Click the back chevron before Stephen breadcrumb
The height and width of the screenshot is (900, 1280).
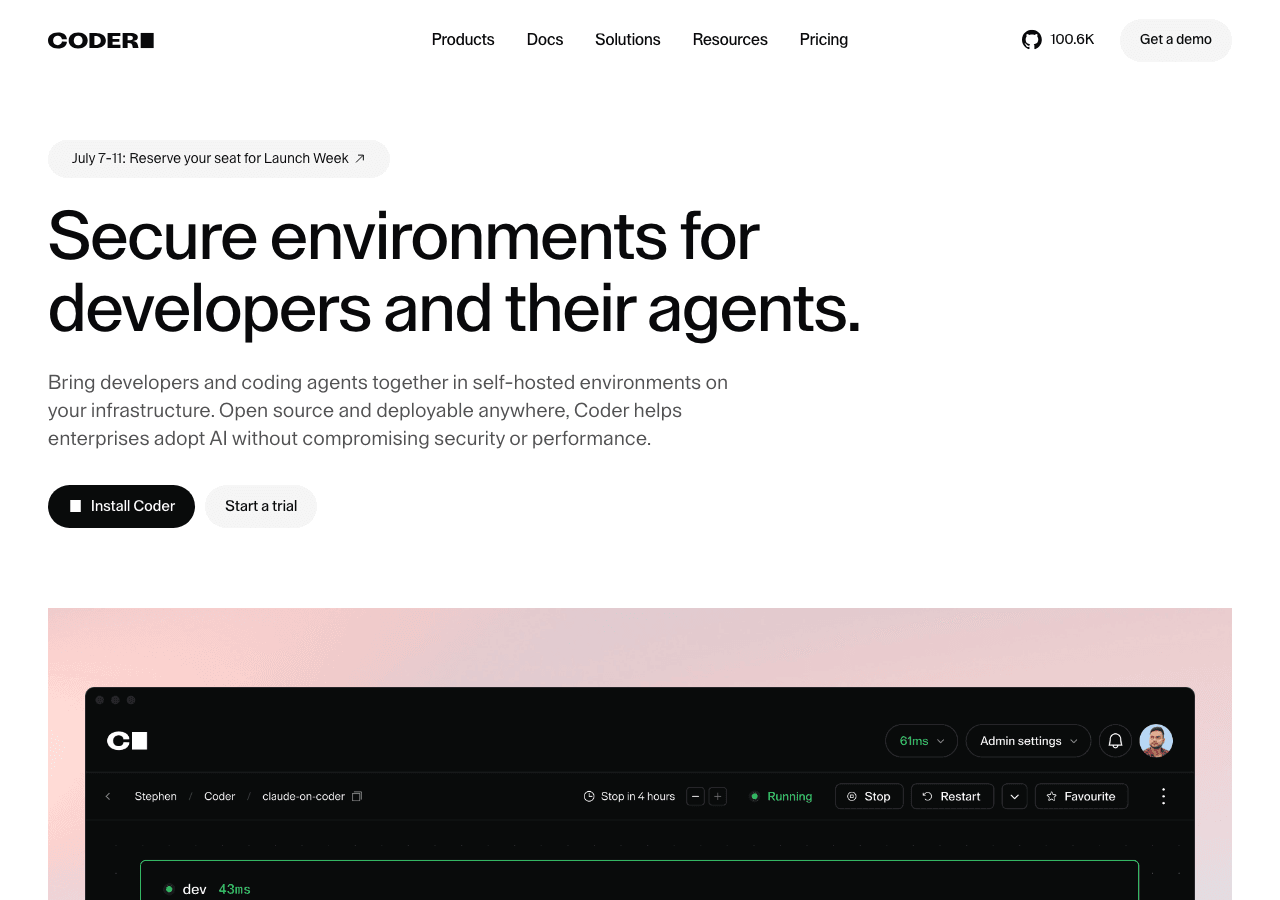(108, 796)
